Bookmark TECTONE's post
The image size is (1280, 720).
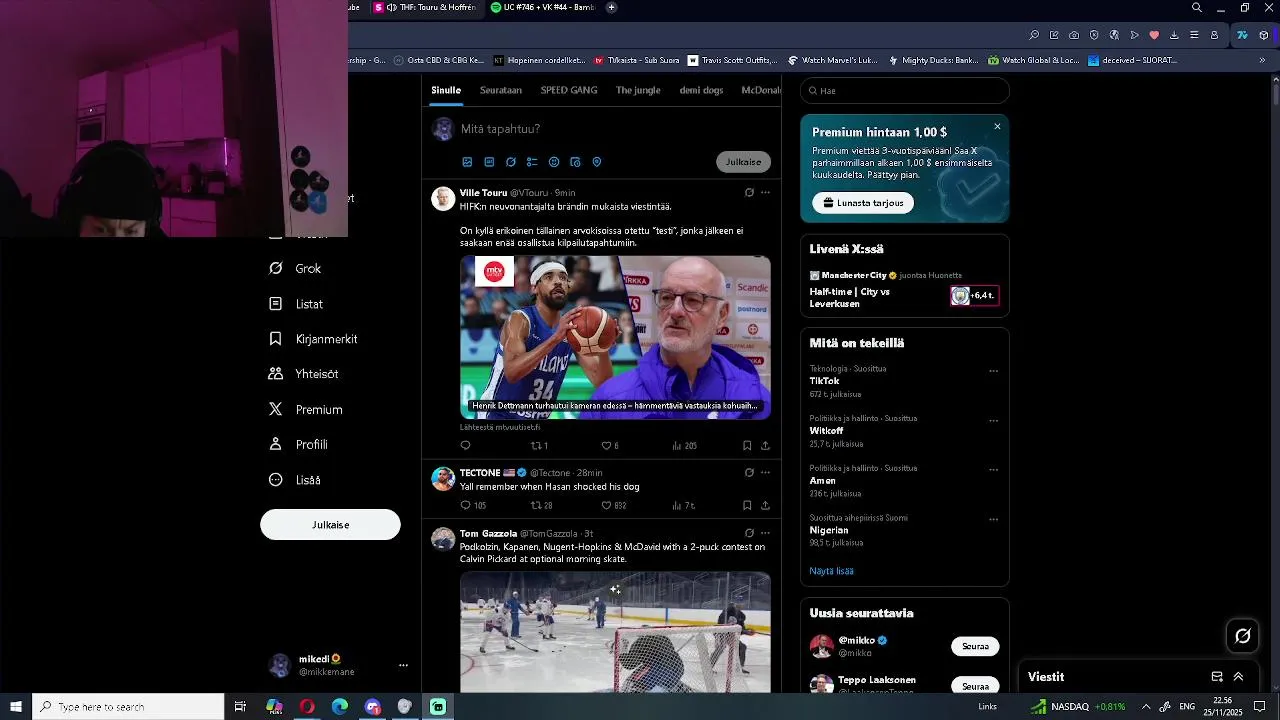pos(747,506)
